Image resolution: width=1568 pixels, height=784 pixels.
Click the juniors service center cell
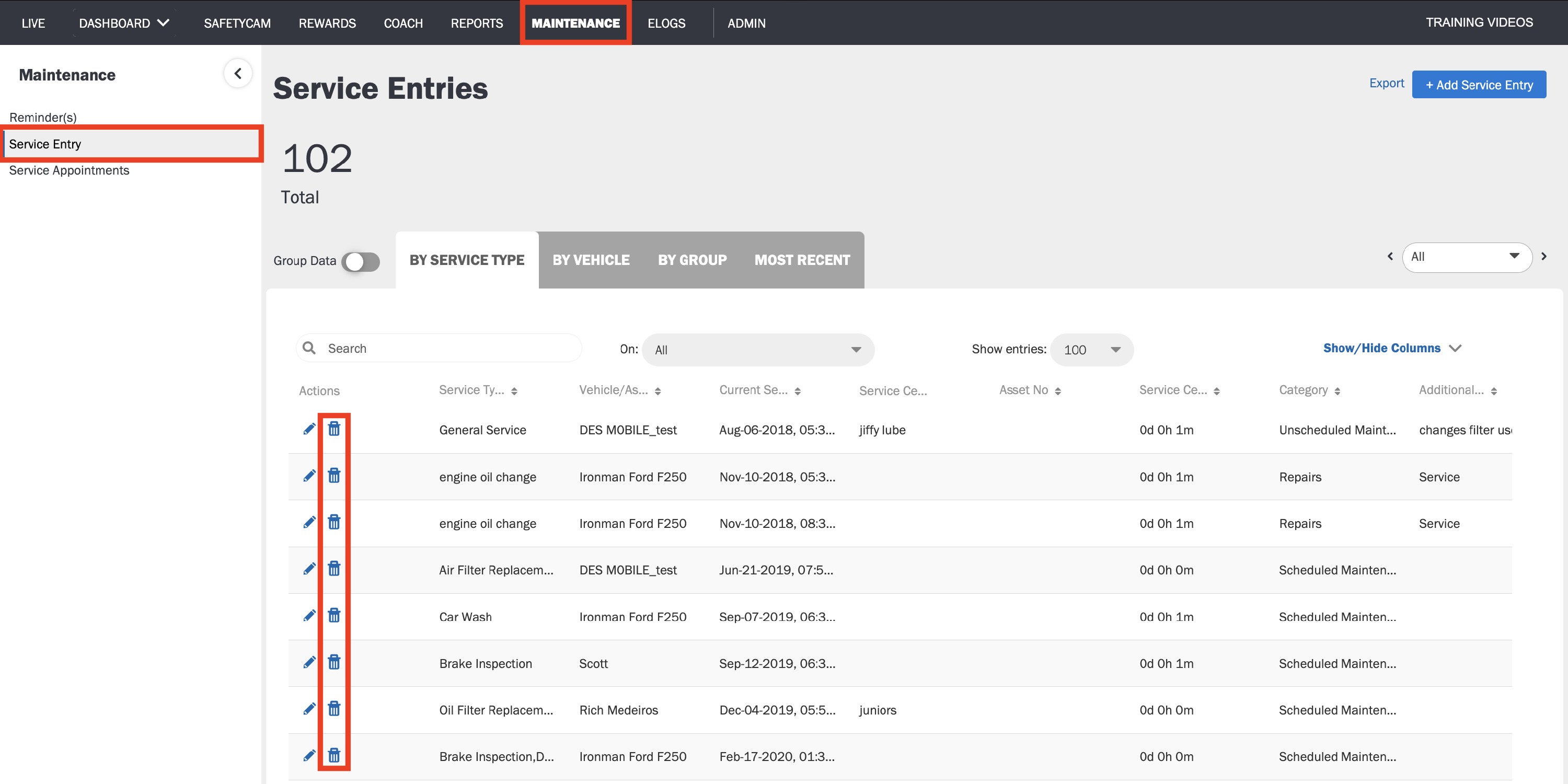pyautogui.click(x=877, y=710)
